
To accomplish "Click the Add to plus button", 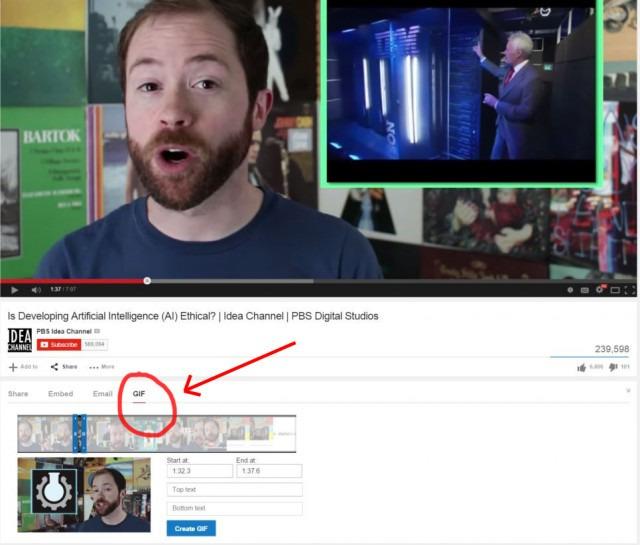I will (23, 367).
